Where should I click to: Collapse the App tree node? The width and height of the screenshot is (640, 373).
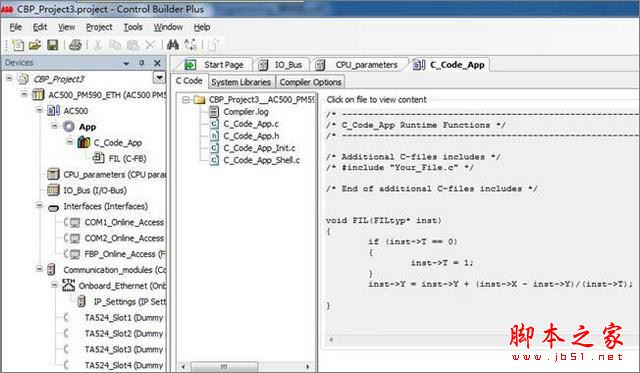tap(54, 126)
